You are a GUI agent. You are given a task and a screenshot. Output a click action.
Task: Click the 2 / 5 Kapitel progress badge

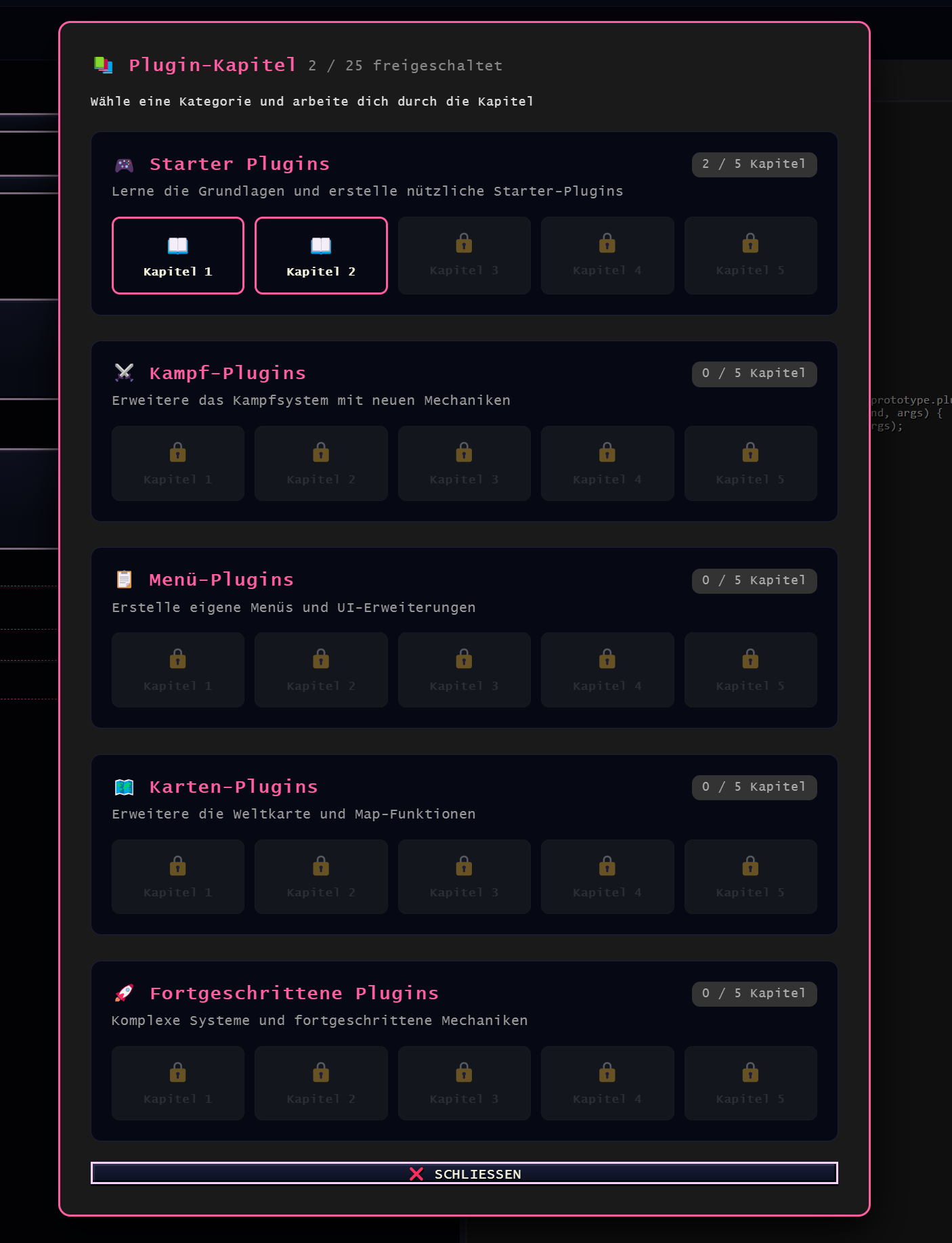click(x=754, y=165)
